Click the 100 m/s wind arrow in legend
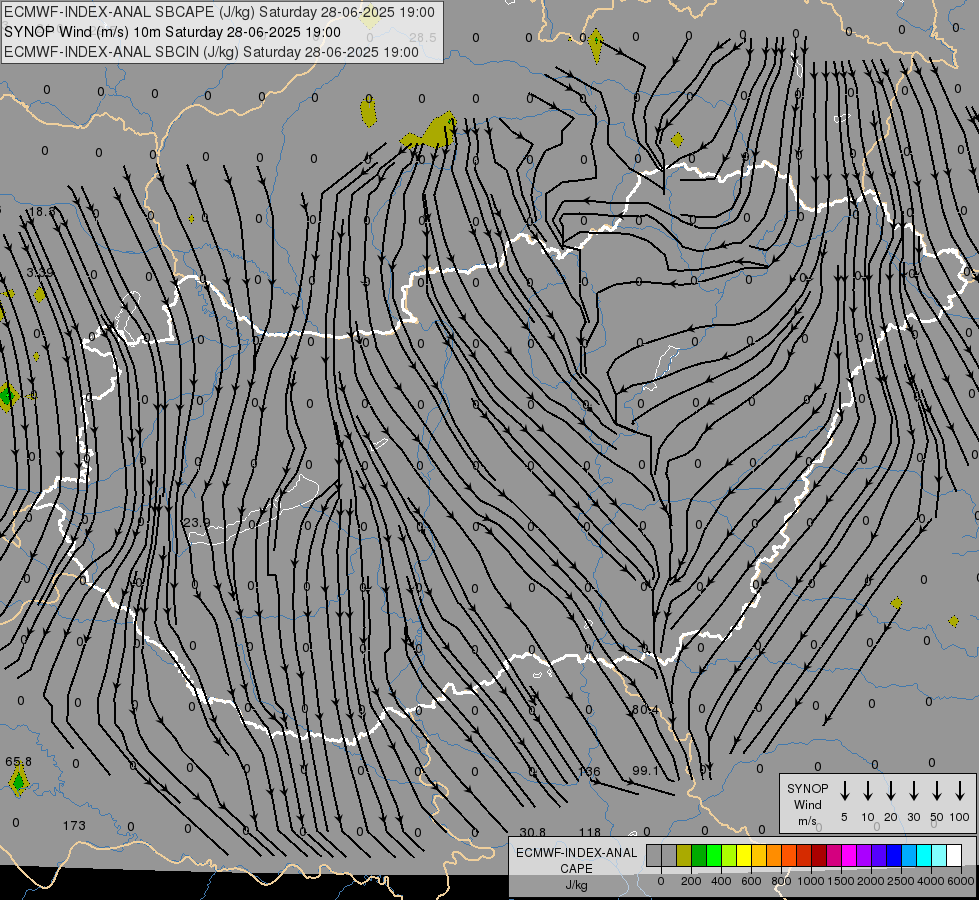Screen dimensions: 979x900 coord(960,791)
